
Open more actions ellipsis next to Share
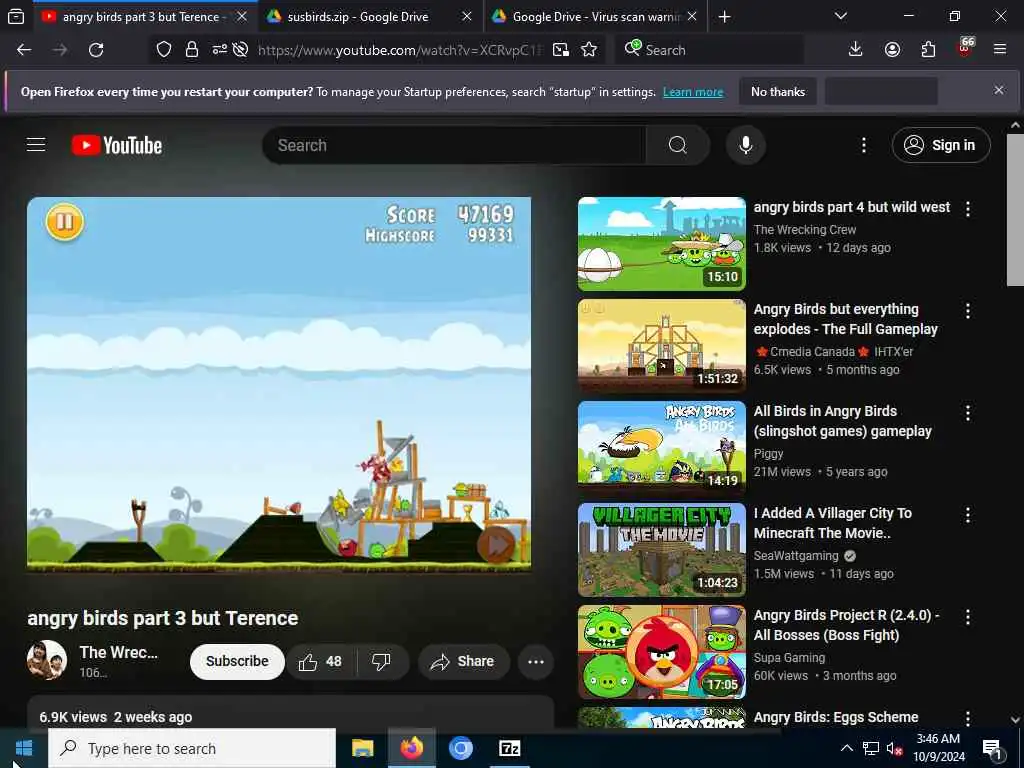tap(536, 662)
